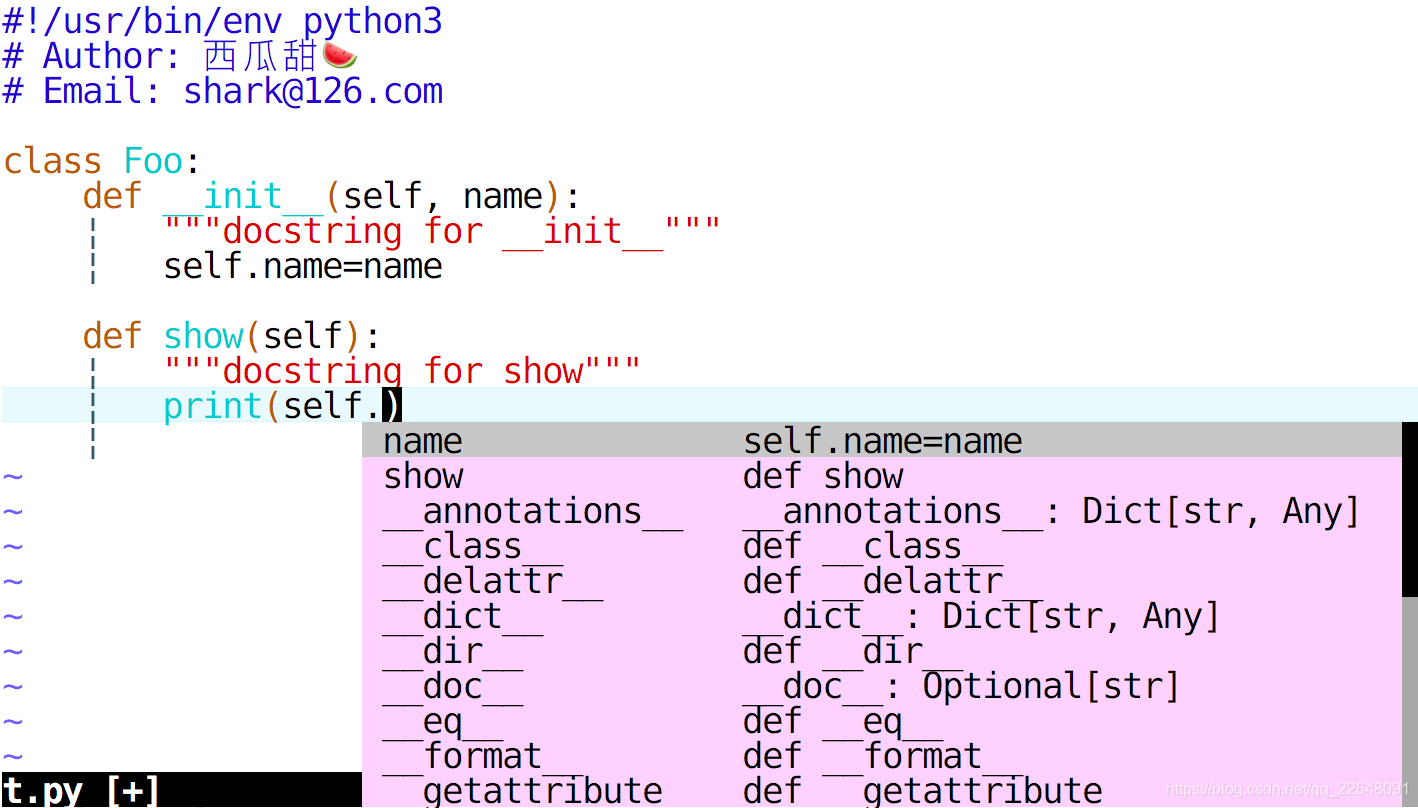
Task: Pick '__getattribute__' completion entry
Action: [882, 790]
